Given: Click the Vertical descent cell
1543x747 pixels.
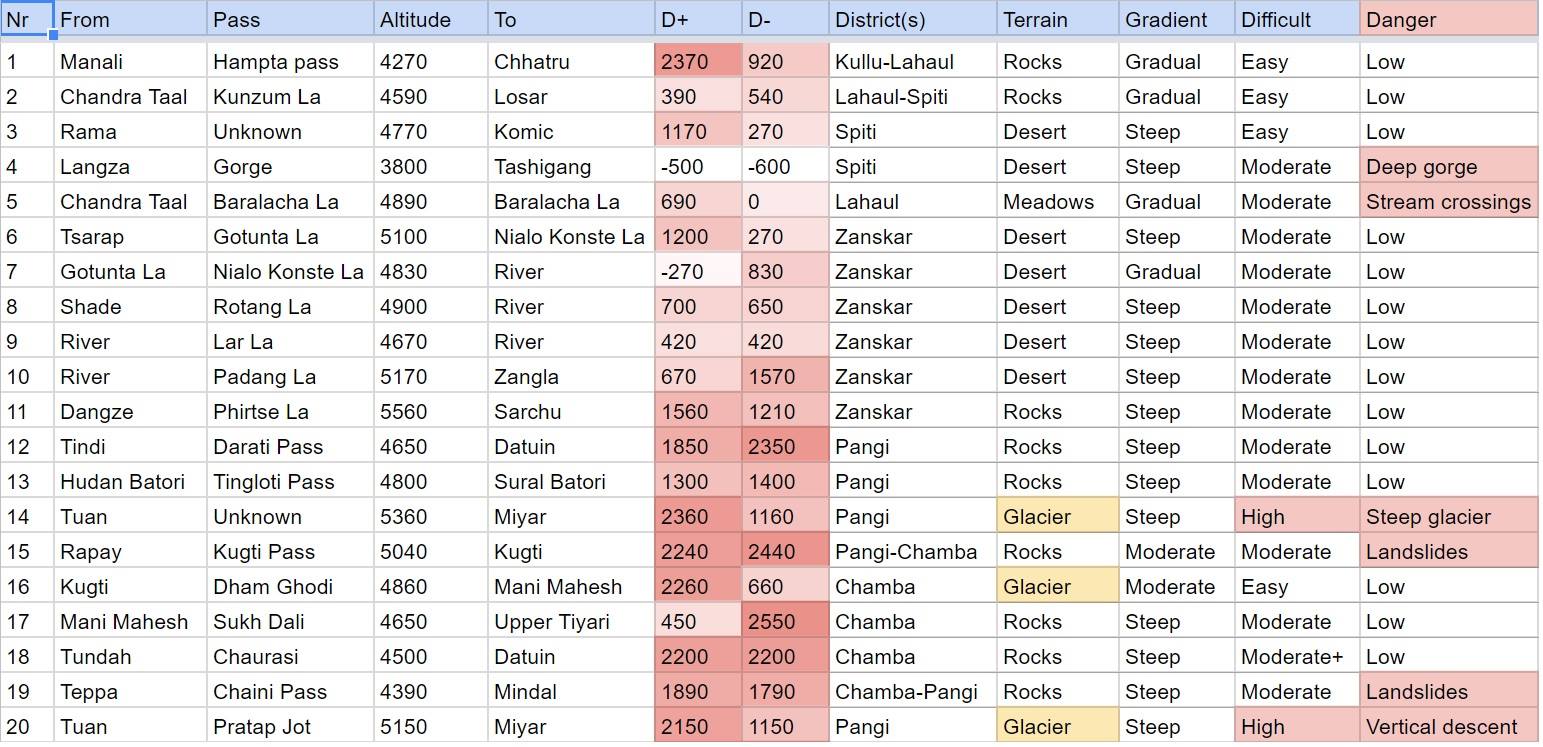Looking at the screenshot, I should tap(1449, 727).
